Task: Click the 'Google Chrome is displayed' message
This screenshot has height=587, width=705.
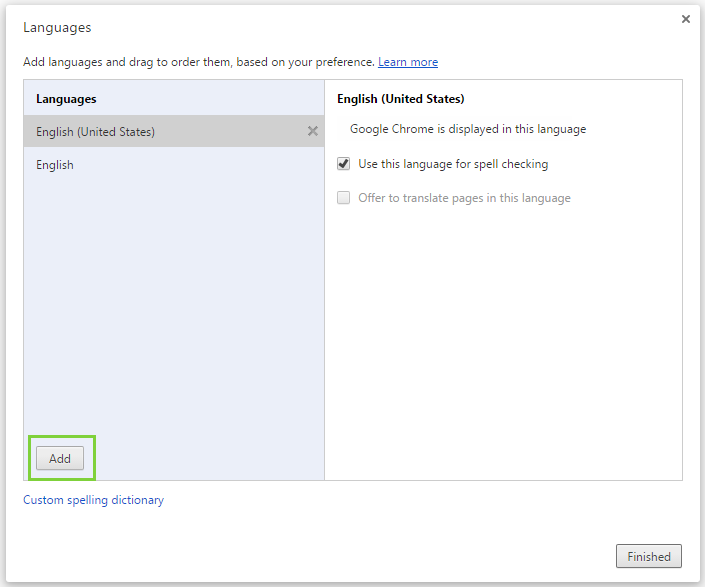Action: pyautogui.click(x=468, y=129)
